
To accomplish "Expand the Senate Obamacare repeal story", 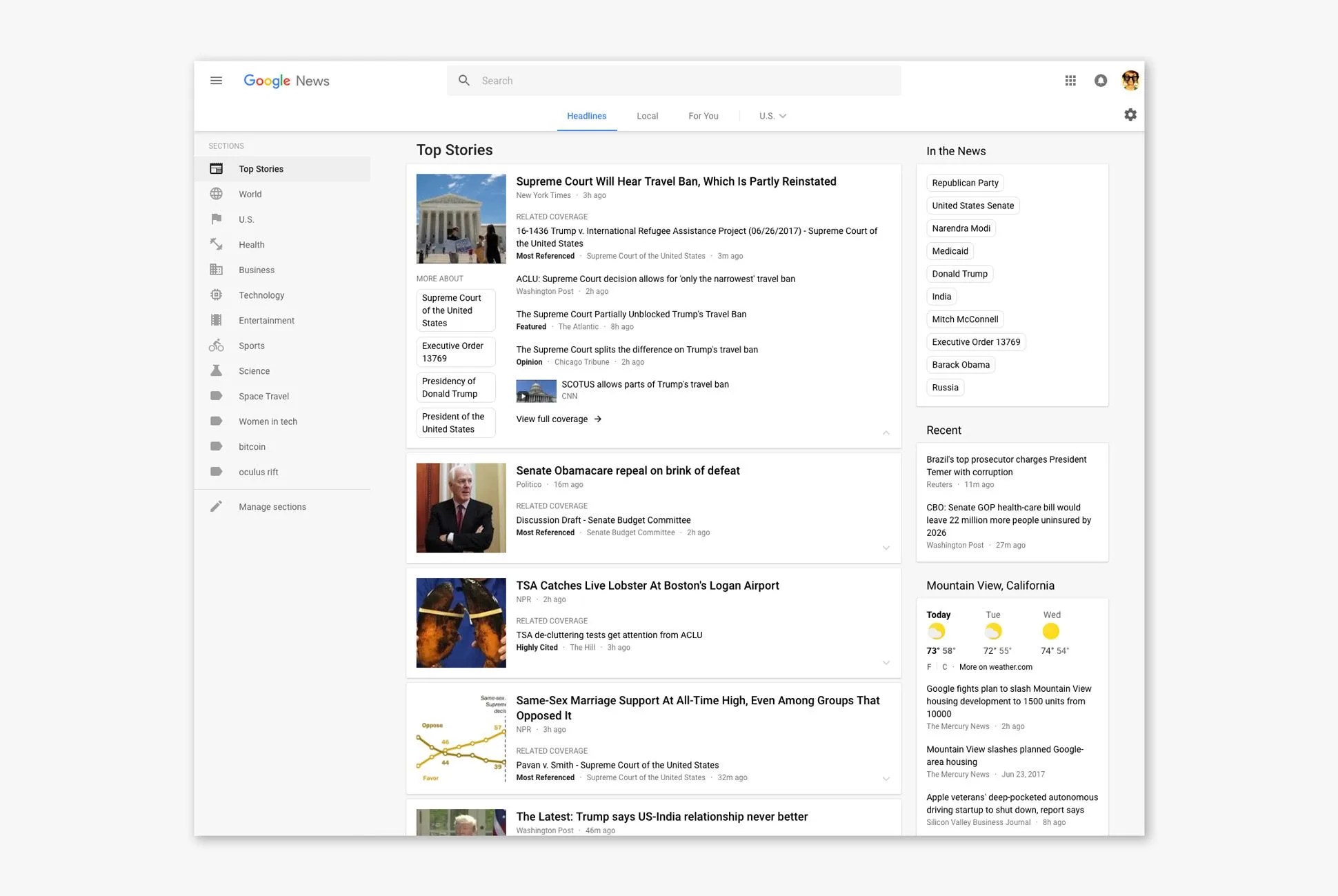I will 886,547.
